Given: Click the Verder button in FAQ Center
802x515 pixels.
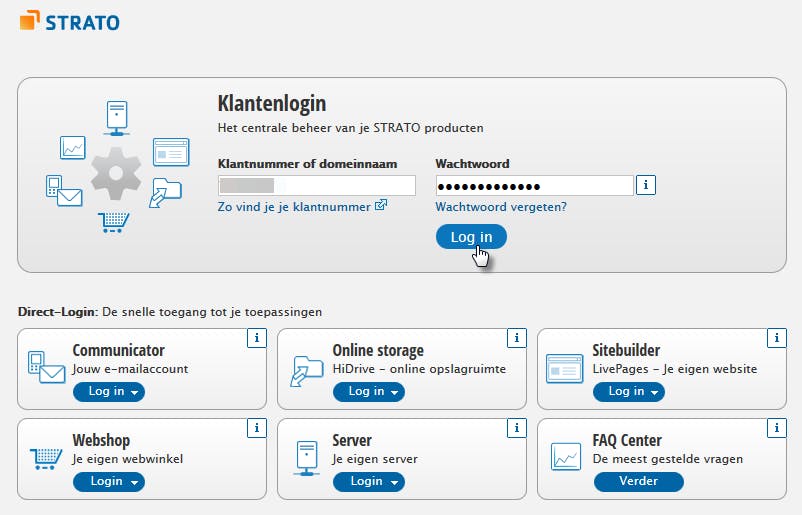Looking at the screenshot, I should (638, 482).
